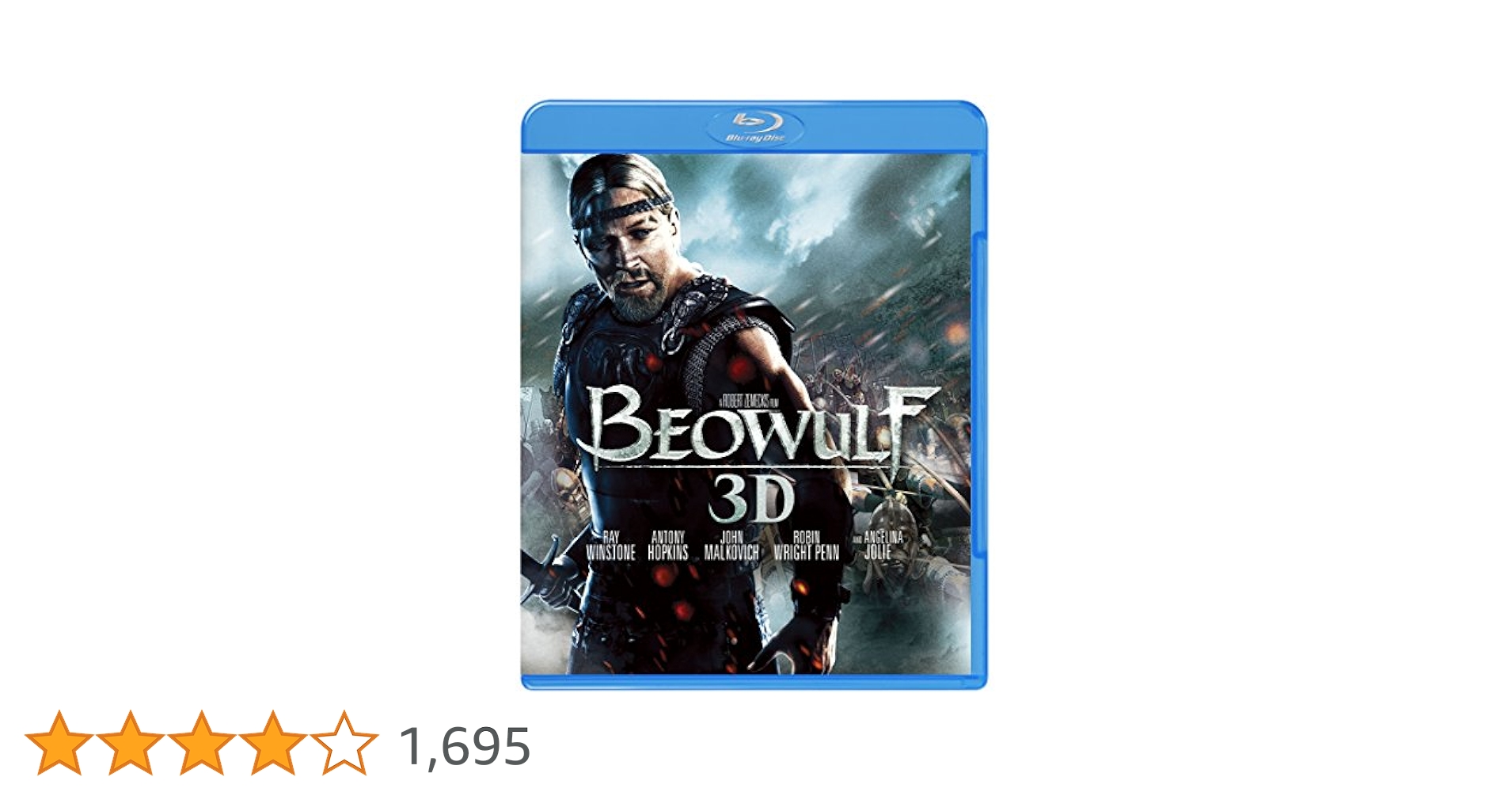
Task: Click Ray Winstone's name on the cover
Action: pyautogui.click(x=610, y=545)
